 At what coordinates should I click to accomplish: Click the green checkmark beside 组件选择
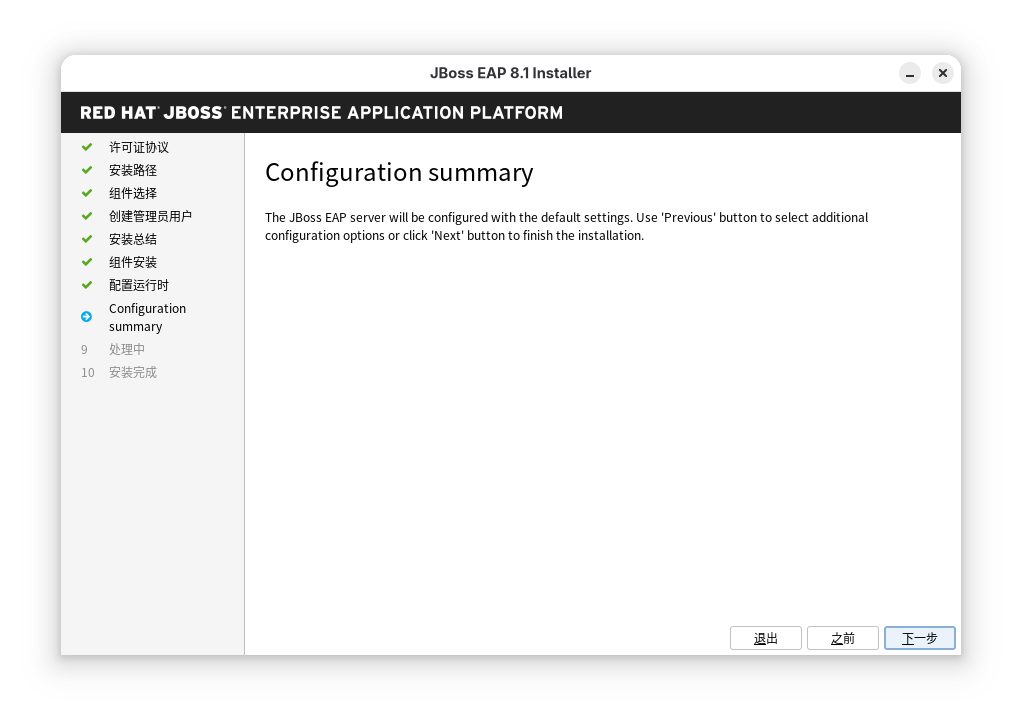tap(87, 193)
